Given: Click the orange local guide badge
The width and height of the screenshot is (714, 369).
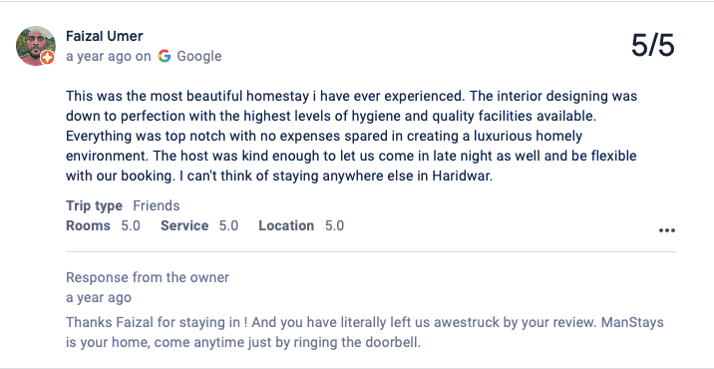Looking at the screenshot, I should (x=47, y=57).
